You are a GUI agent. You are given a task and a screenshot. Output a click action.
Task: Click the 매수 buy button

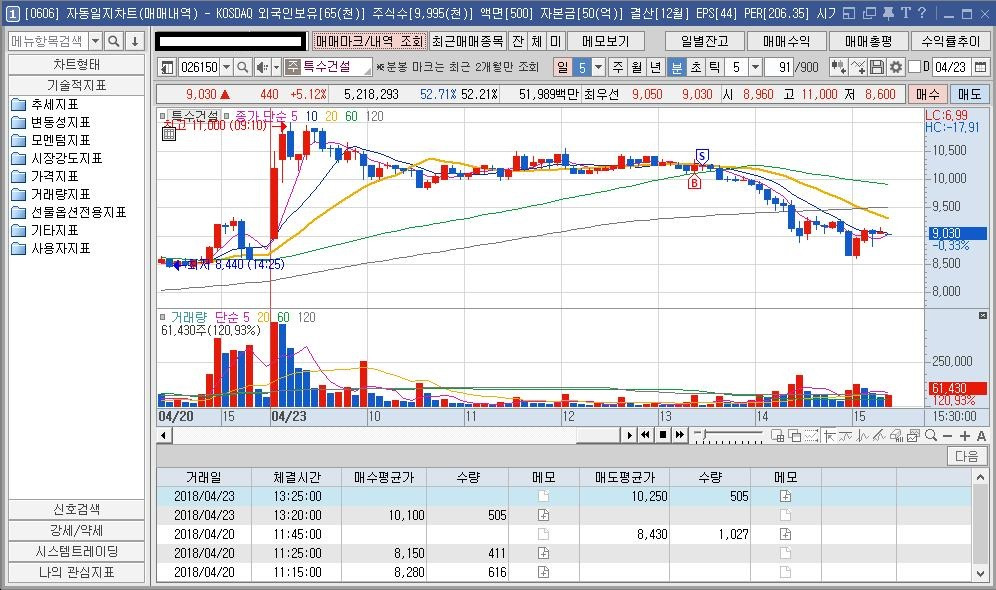click(x=927, y=95)
